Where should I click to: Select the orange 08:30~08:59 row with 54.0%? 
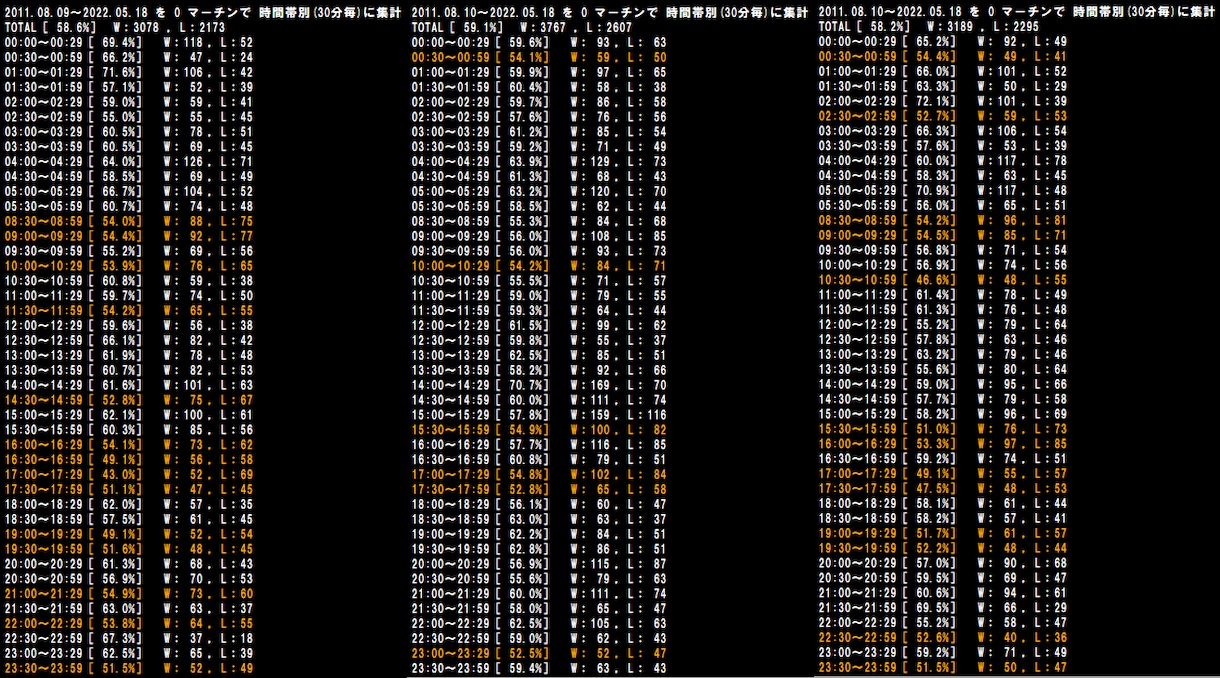pyautogui.click(x=129, y=221)
